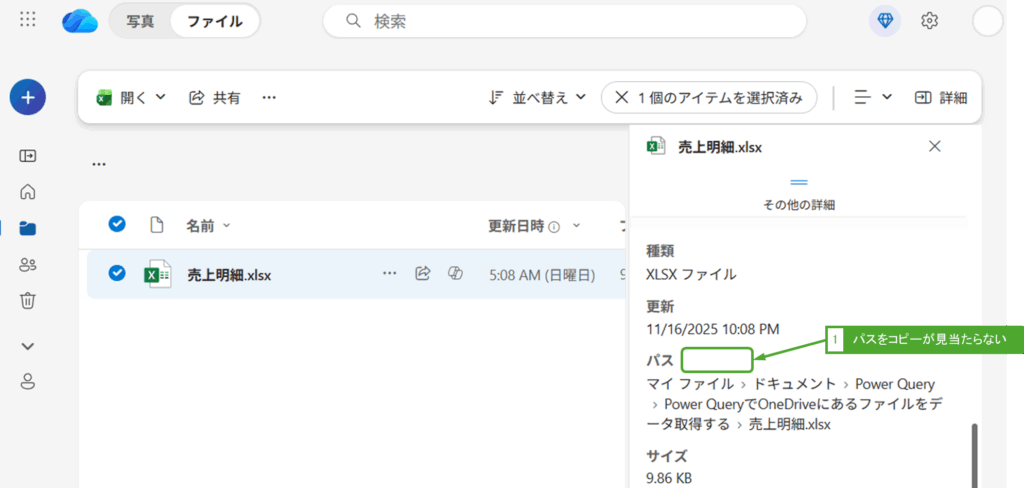Click the Copilot icon on 売上明細.xlsx row
Image resolution: width=1024 pixels, height=488 pixels.
(456, 274)
